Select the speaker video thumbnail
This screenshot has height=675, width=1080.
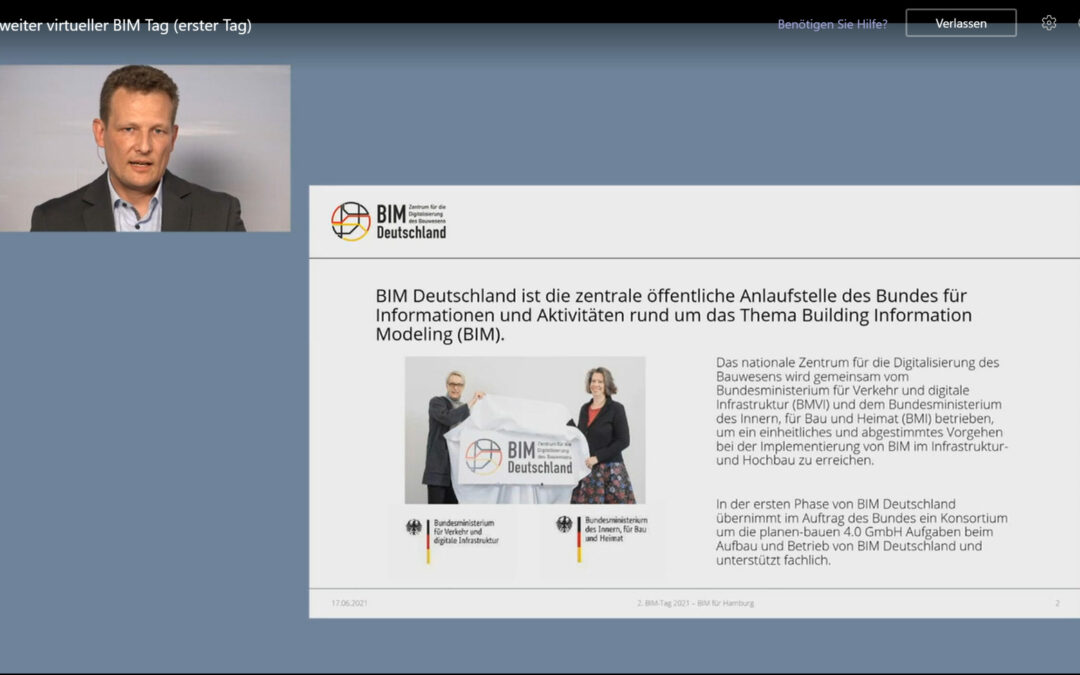tap(145, 148)
